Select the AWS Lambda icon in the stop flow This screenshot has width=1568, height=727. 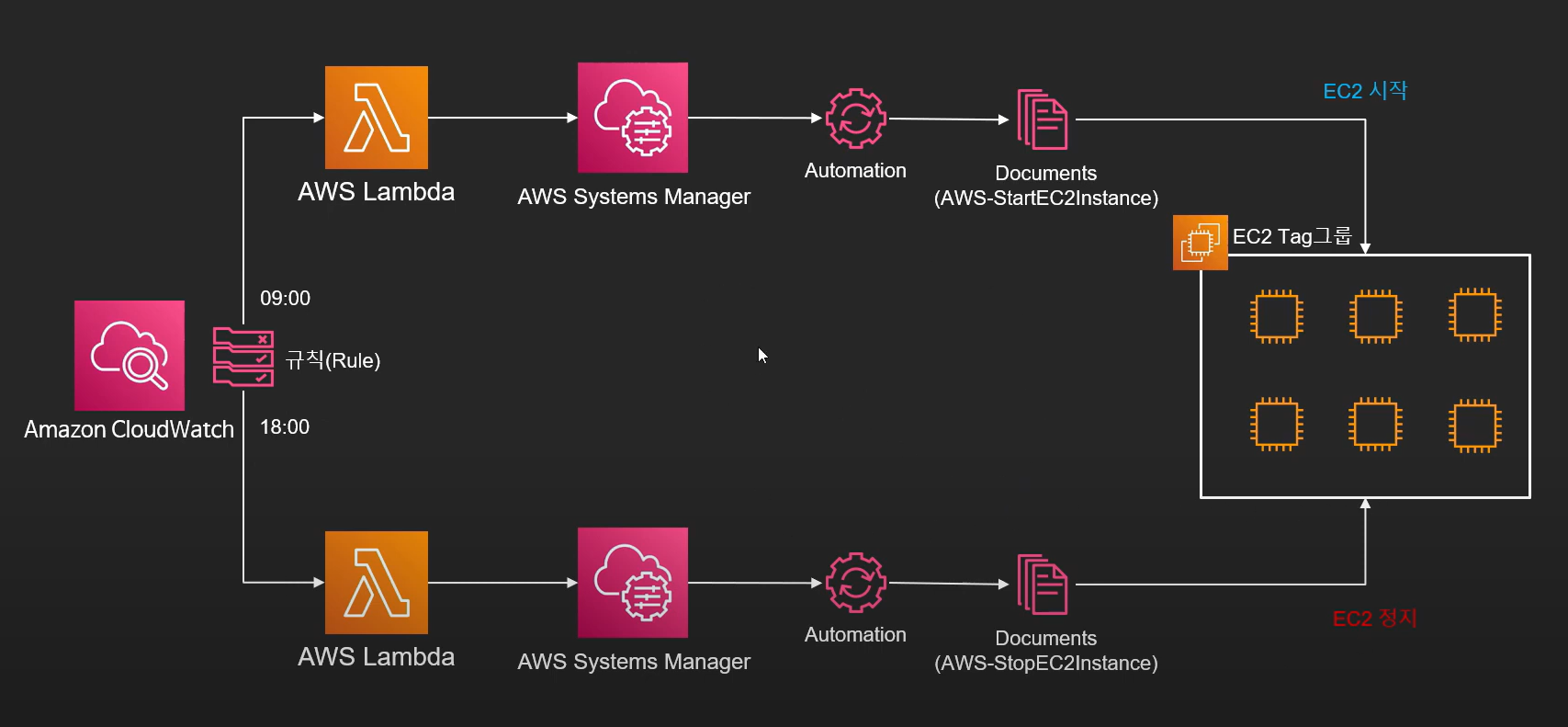pyautogui.click(x=377, y=583)
